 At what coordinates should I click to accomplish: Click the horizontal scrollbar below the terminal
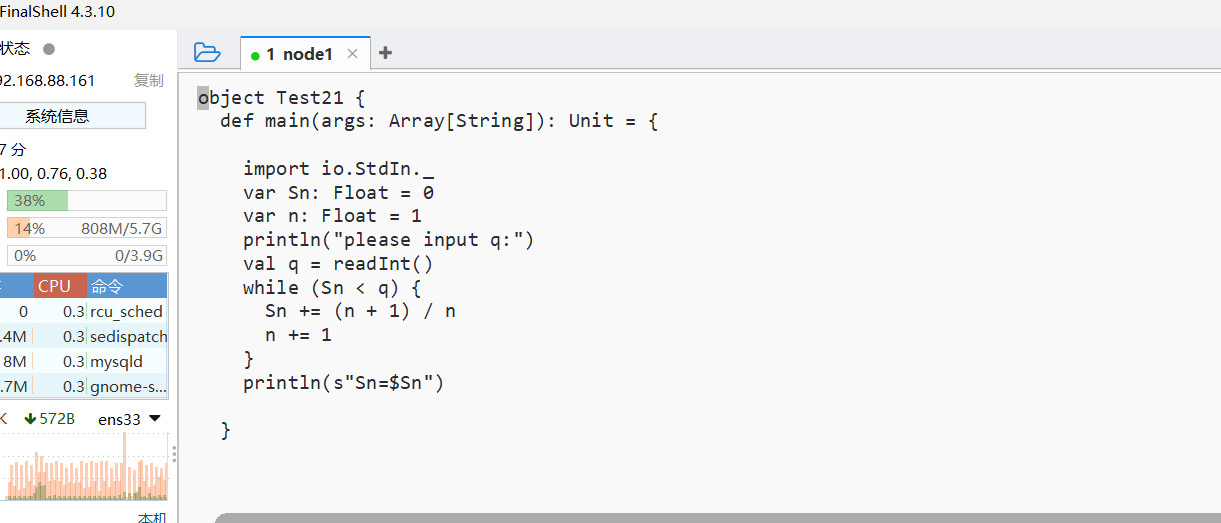[x=717, y=518]
